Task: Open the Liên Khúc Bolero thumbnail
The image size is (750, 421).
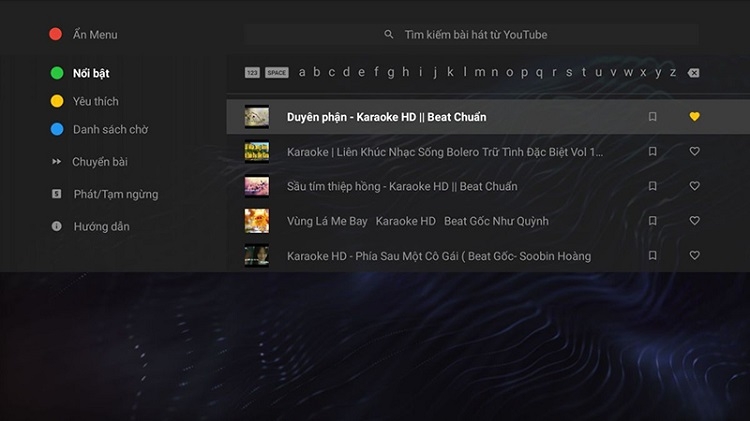Action: (257, 152)
